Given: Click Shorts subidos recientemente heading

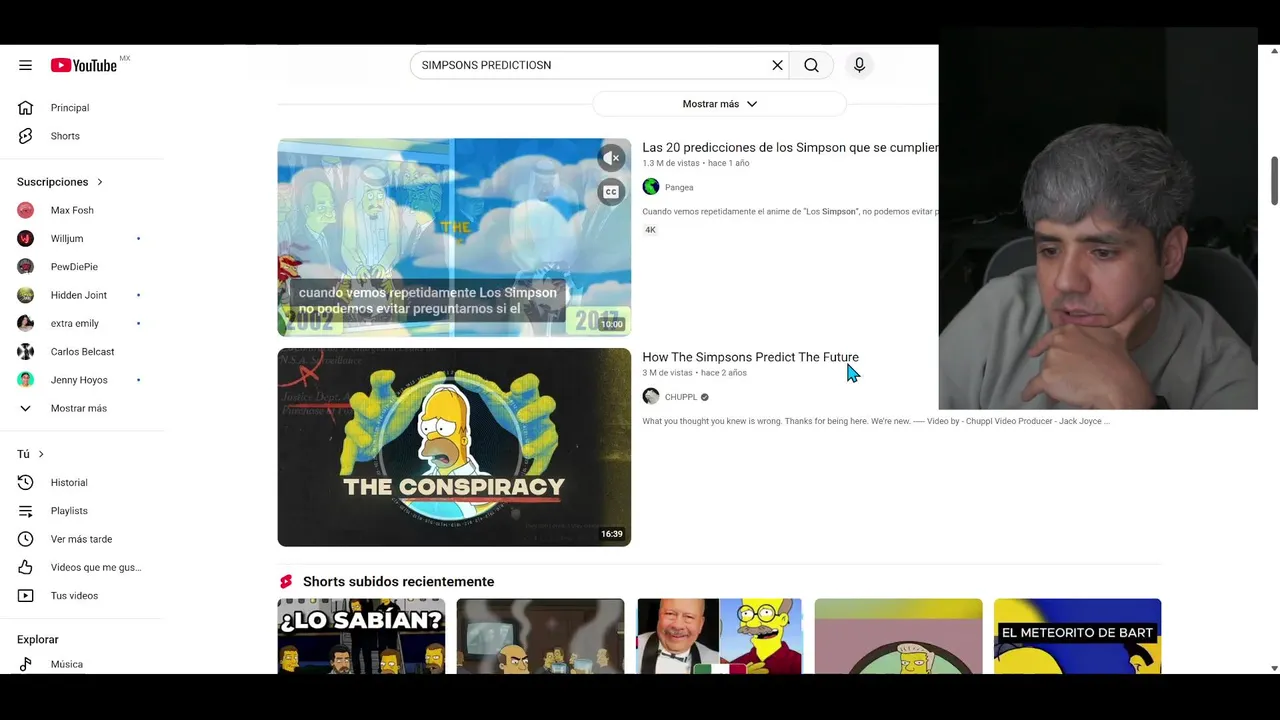Looking at the screenshot, I should pos(398,582).
